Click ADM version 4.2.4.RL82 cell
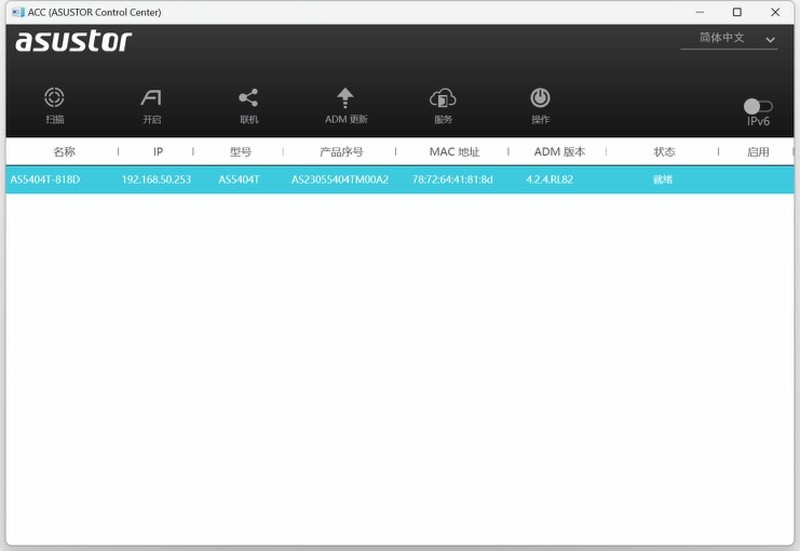This screenshot has height=551, width=800. 549,180
